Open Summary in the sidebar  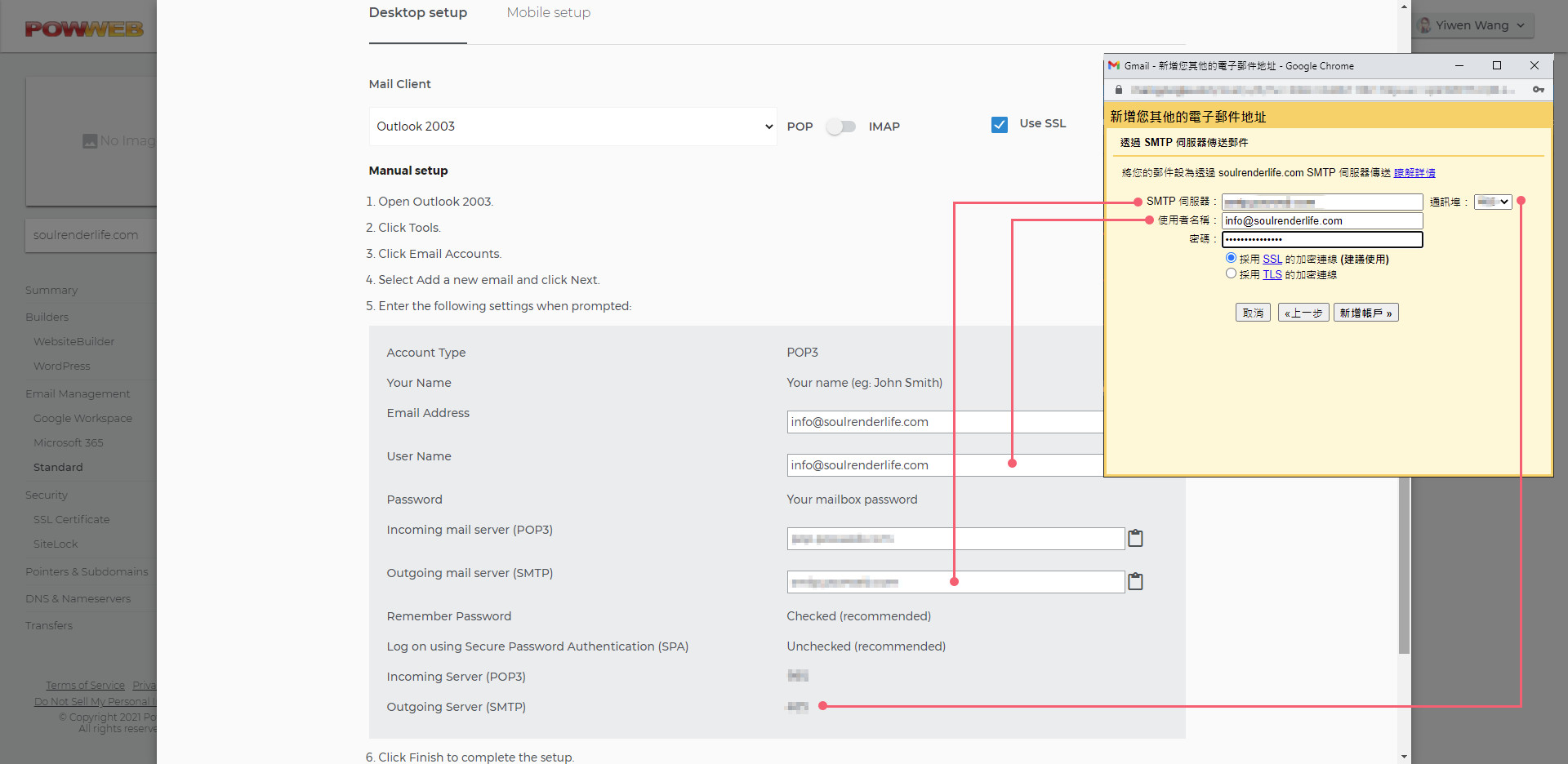click(51, 291)
